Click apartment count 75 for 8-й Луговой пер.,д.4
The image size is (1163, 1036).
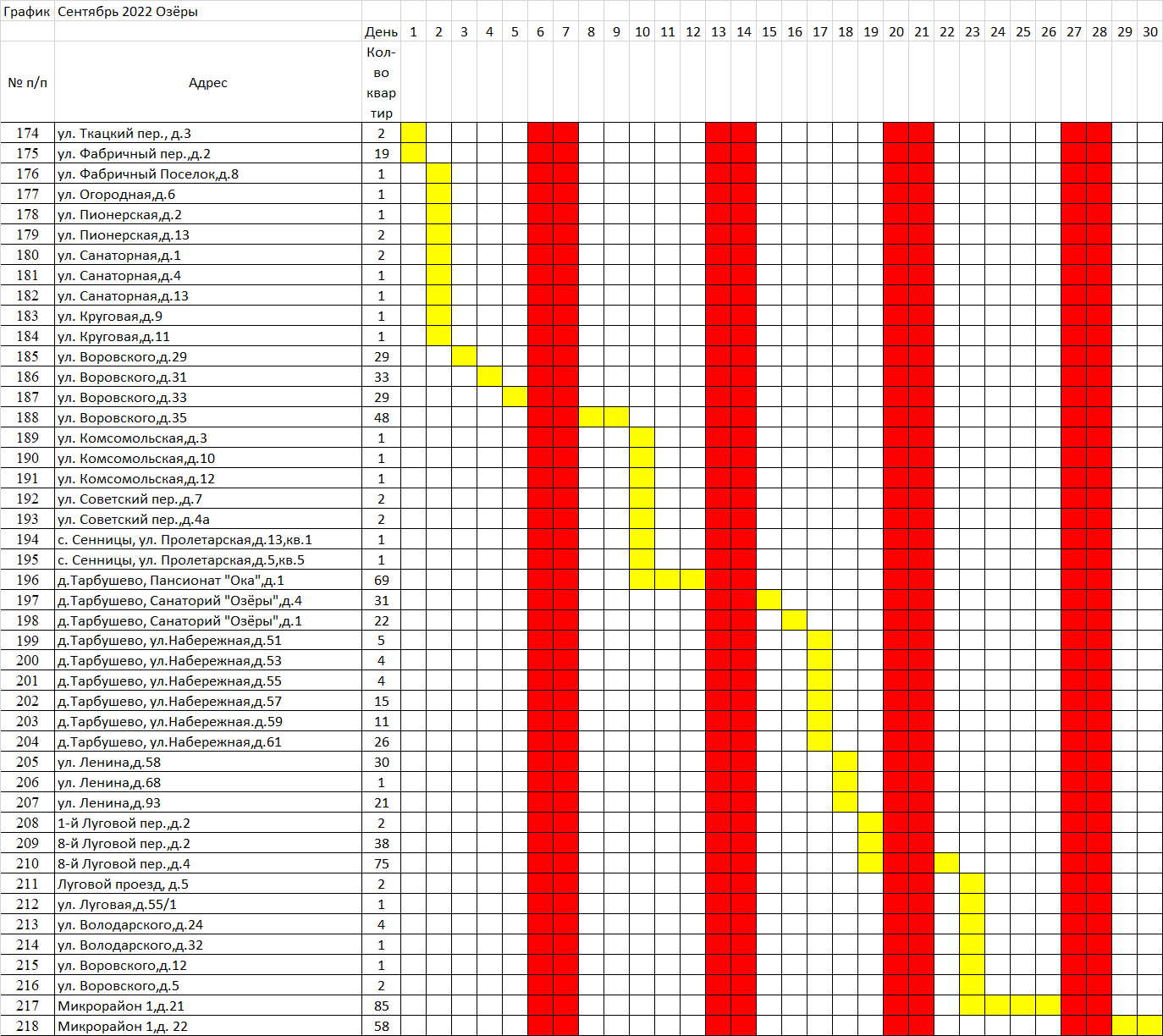tap(382, 863)
